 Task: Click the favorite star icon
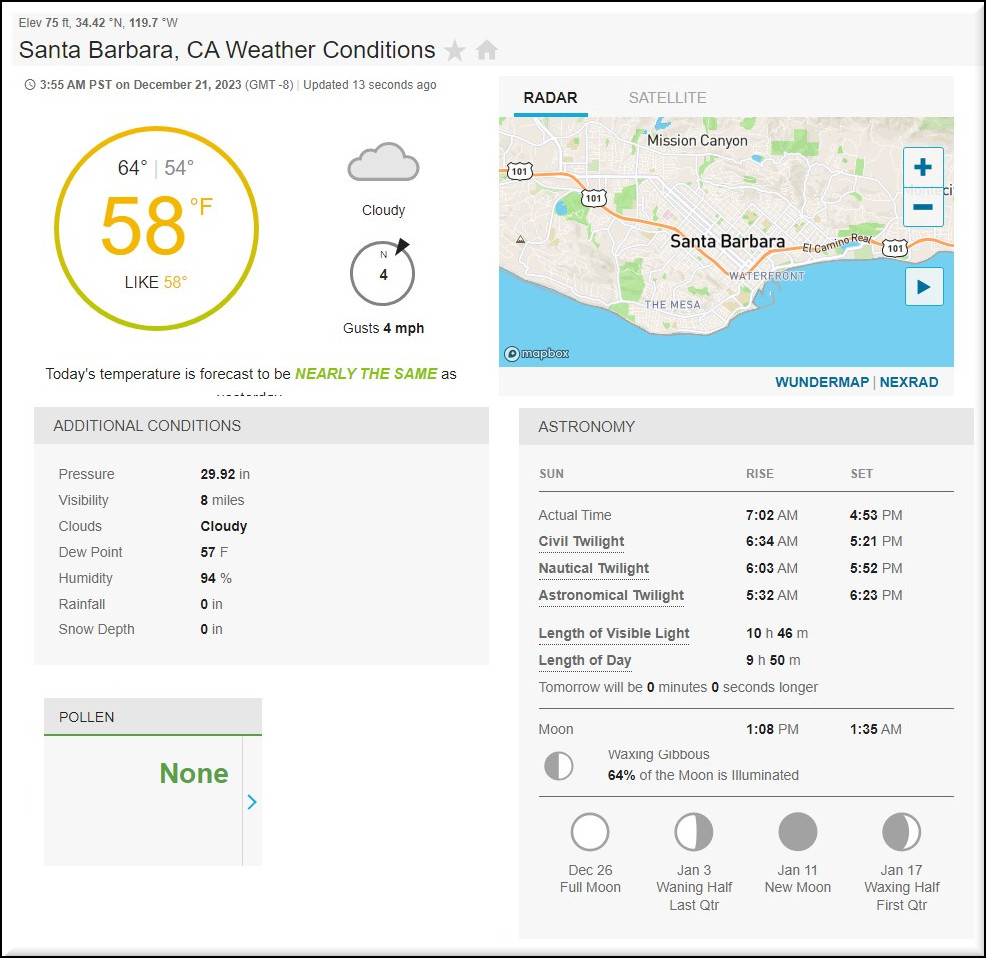pos(455,51)
